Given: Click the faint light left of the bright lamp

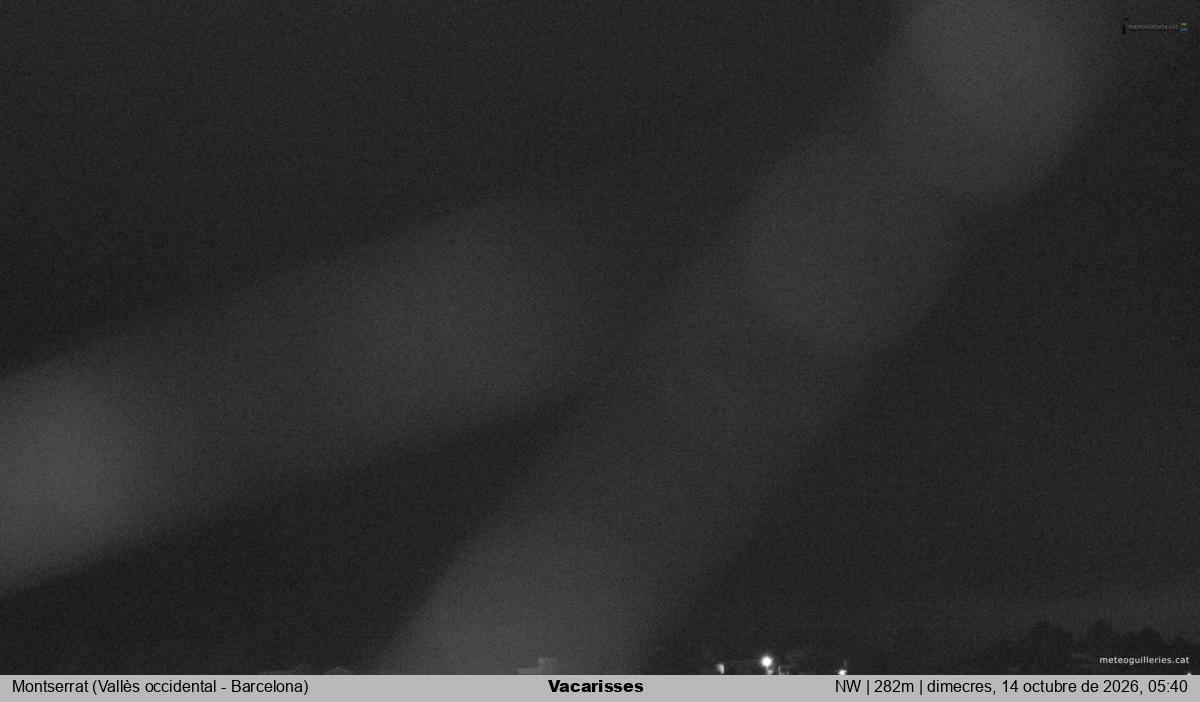Looking at the screenshot, I should click(720, 668).
